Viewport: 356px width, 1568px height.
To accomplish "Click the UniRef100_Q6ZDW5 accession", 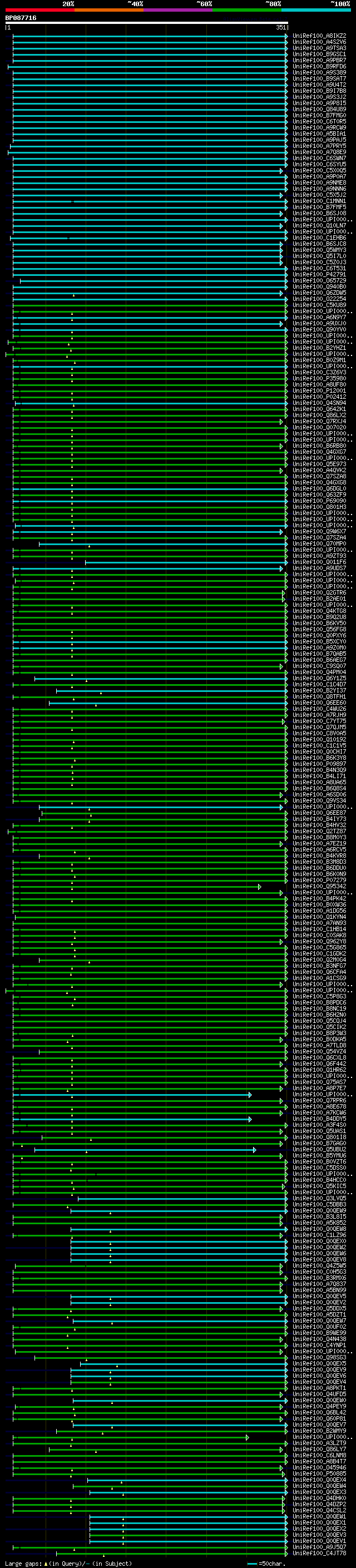I will [319, 293].
